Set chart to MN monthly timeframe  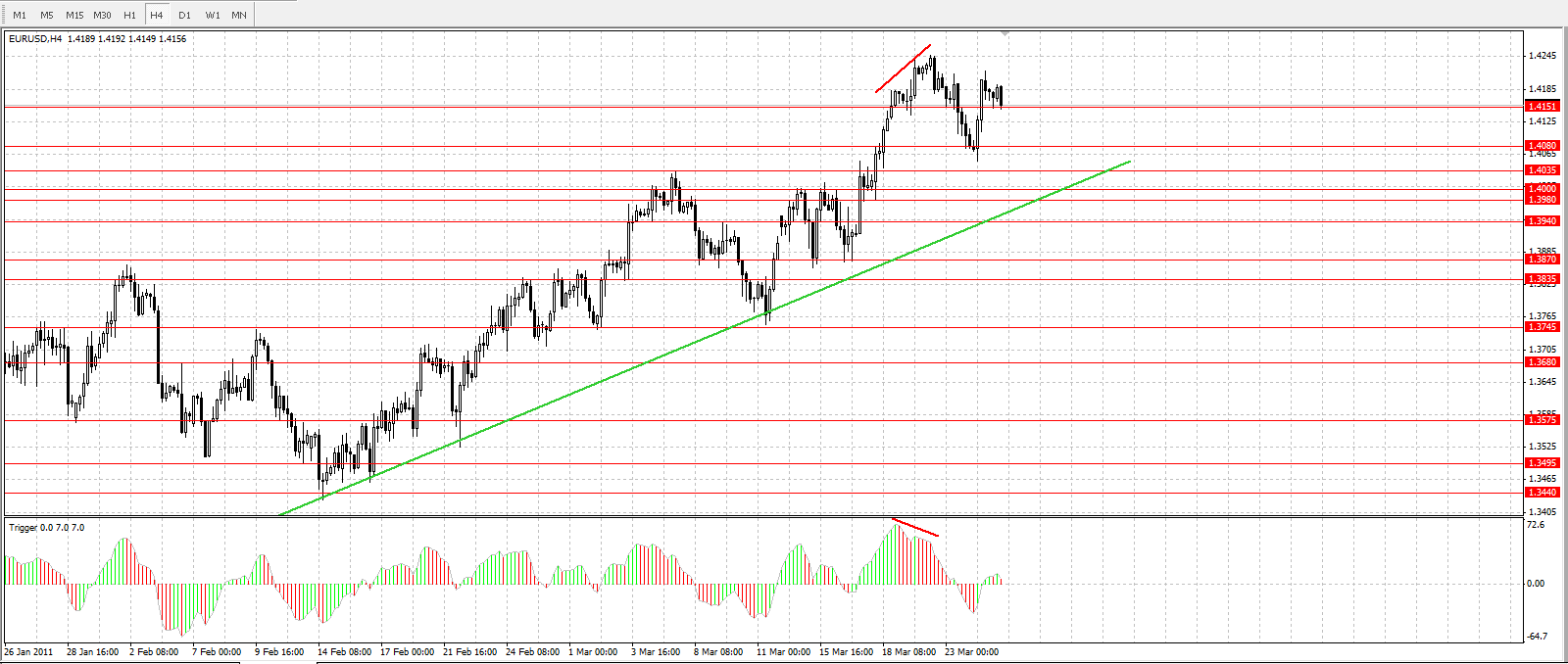[x=239, y=15]
